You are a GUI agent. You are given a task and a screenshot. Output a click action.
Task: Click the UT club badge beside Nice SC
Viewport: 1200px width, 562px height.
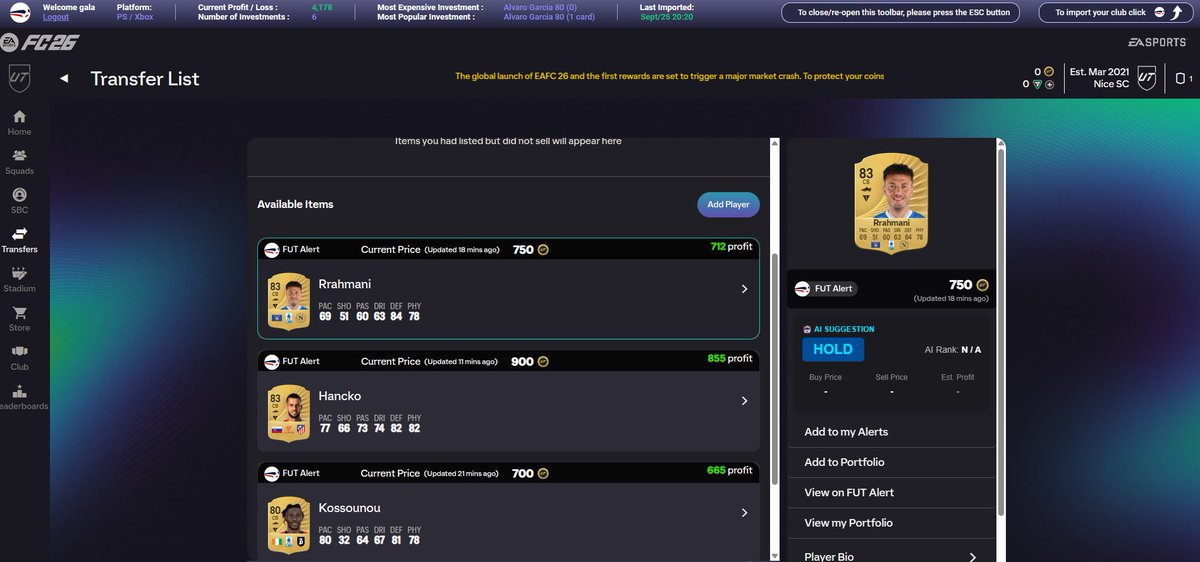(x=1147, y=78)
